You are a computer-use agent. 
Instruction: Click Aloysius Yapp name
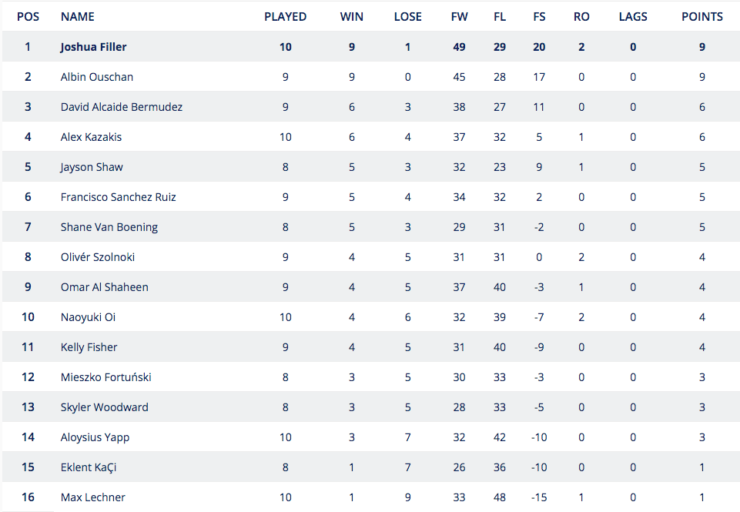(95, 437)
